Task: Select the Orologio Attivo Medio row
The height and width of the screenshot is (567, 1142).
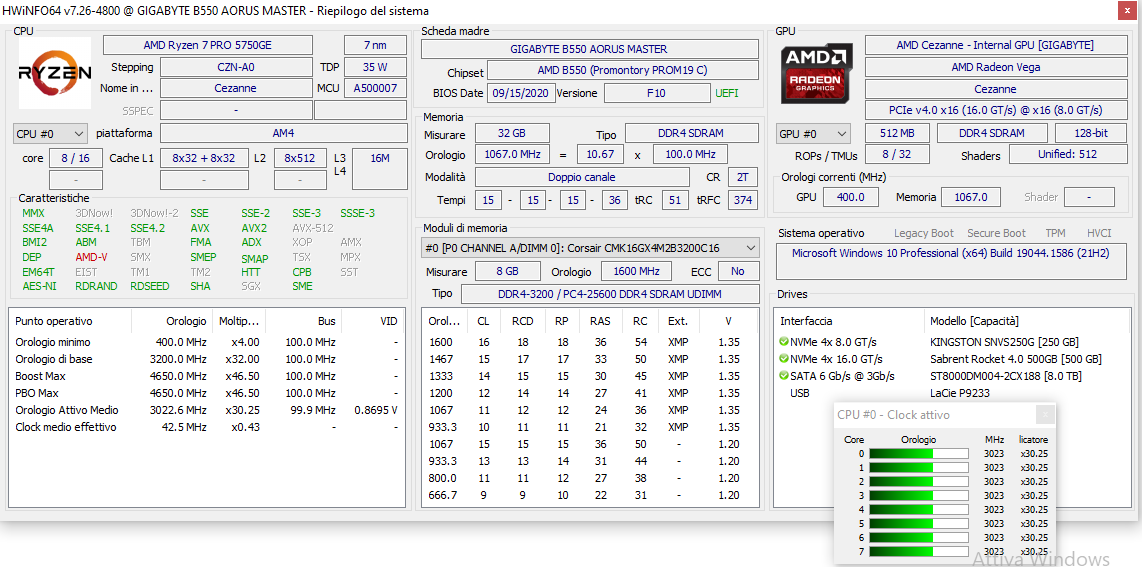Action: 207,410
